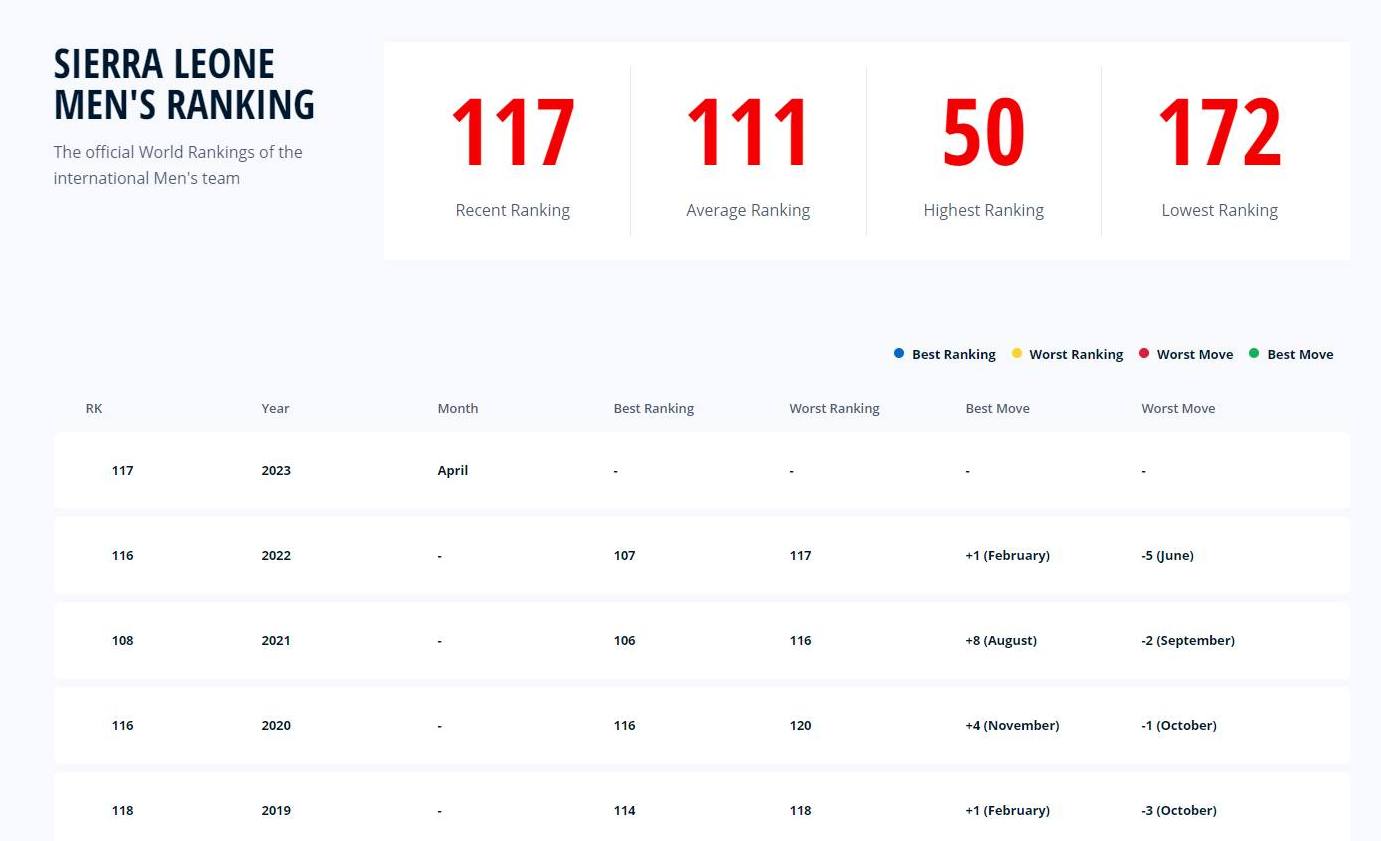Click the green Best Move legend dot
Image resolution: width=1381 pixels, height=841 pixels.
1254,353
